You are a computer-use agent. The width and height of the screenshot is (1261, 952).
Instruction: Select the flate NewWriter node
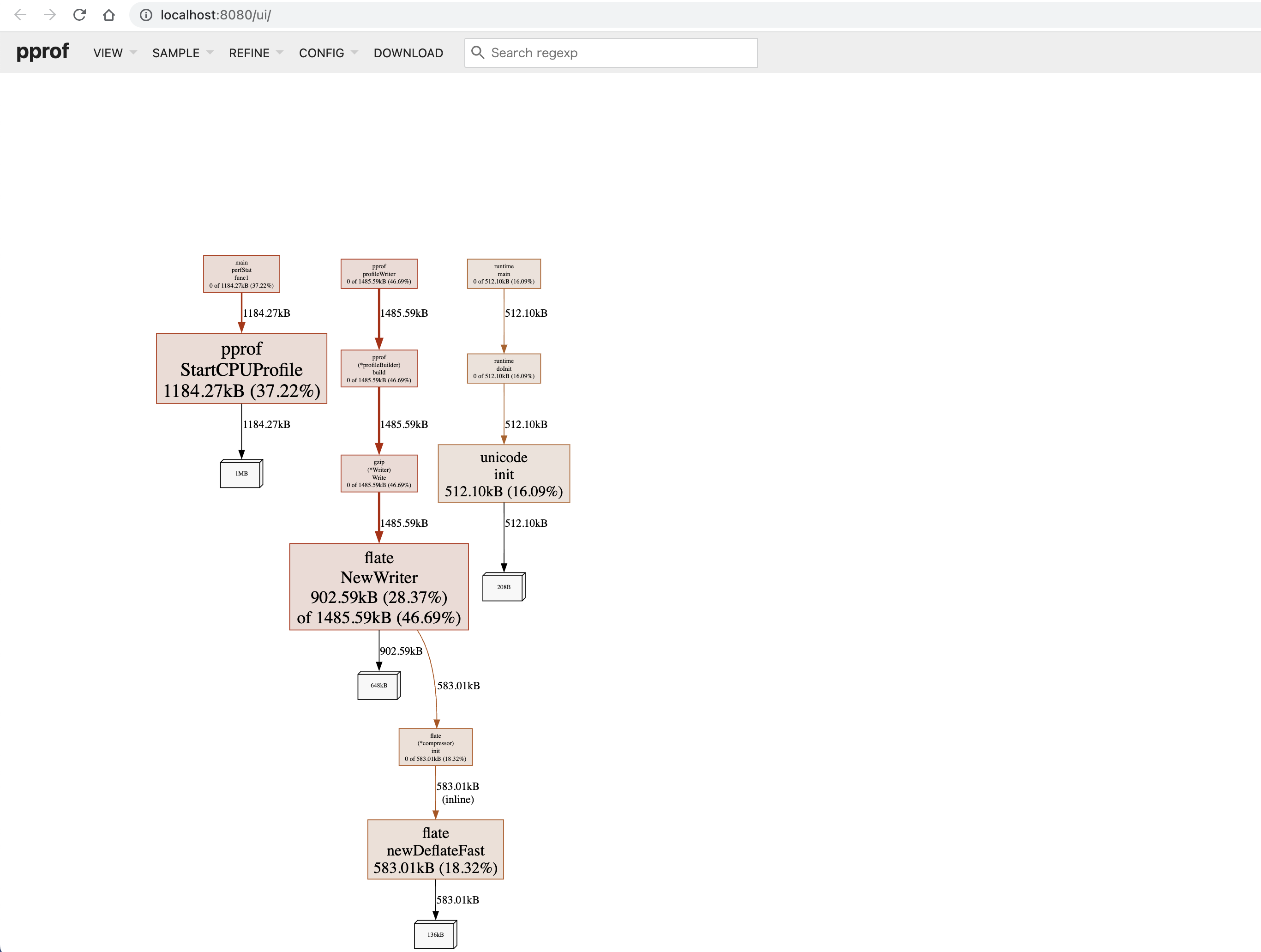pyautogui.click(x=379, y=587)
